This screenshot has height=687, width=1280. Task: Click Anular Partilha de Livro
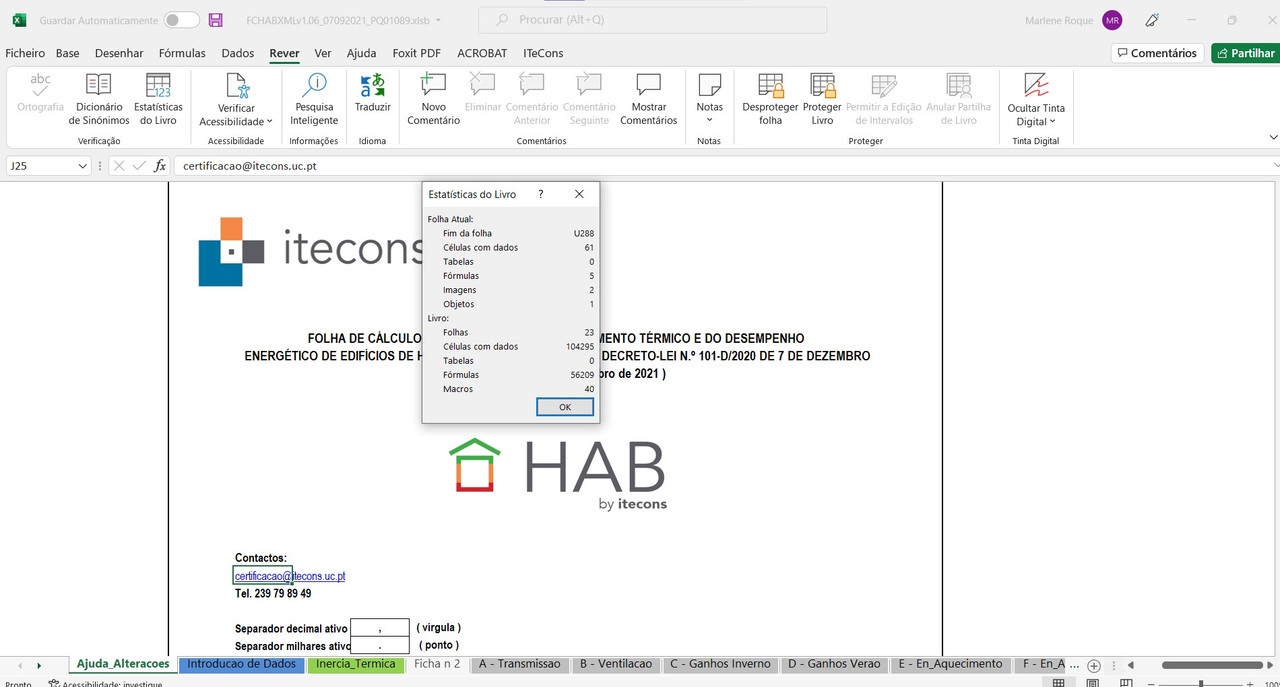click(x=958, y=98)
